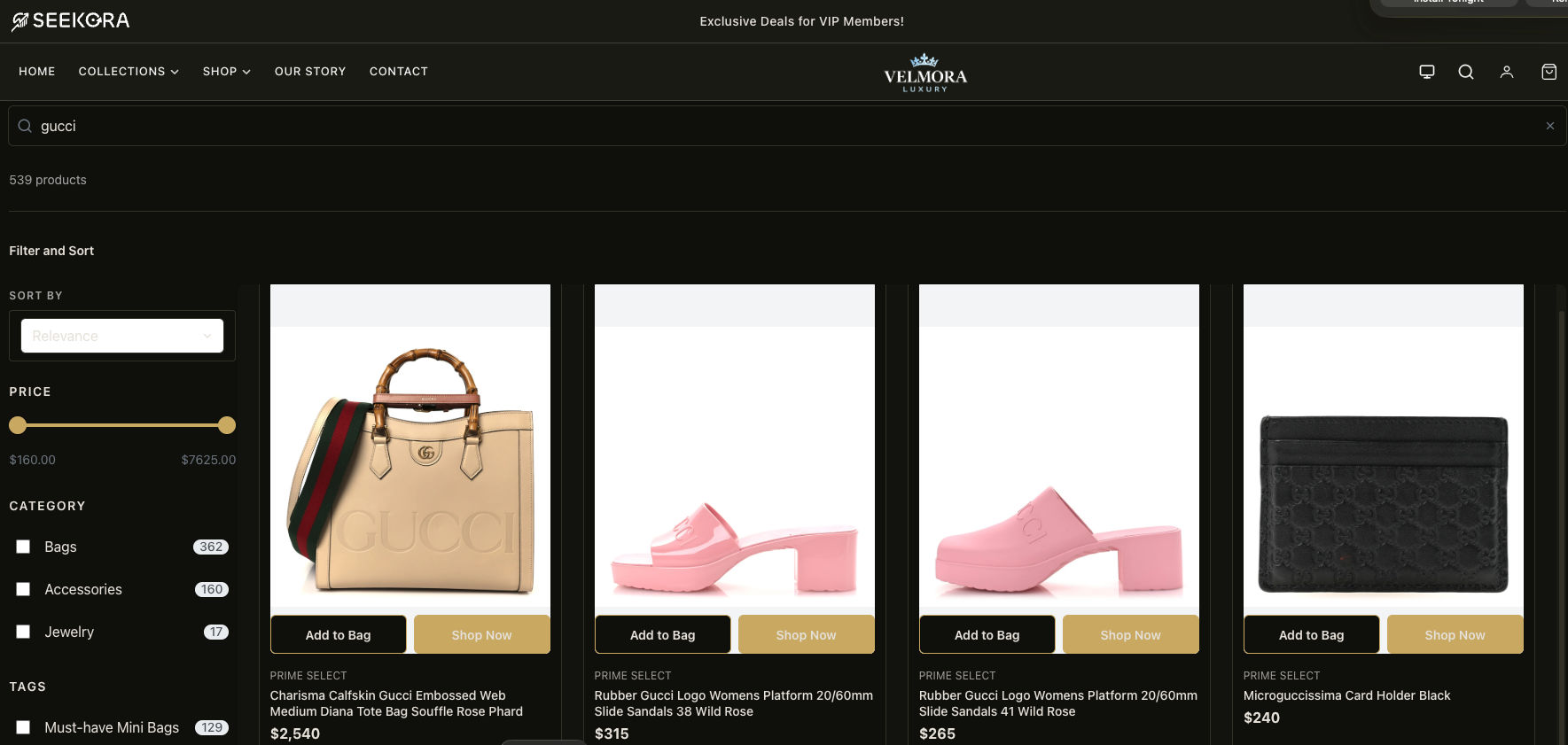Open the Gucci Diana Tote Bag image

pyautogui.click(x=410, y=467)
